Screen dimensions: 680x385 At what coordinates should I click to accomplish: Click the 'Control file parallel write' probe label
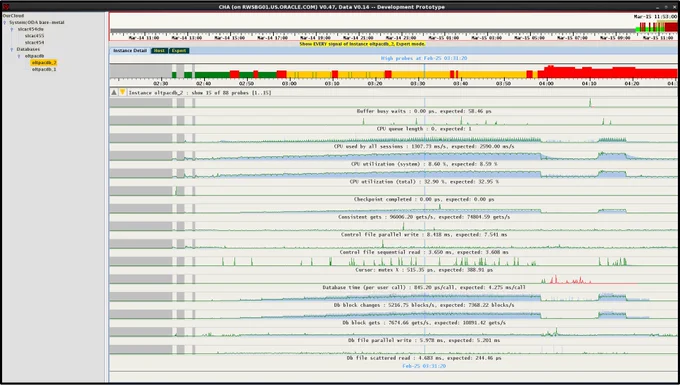(424, 235)
